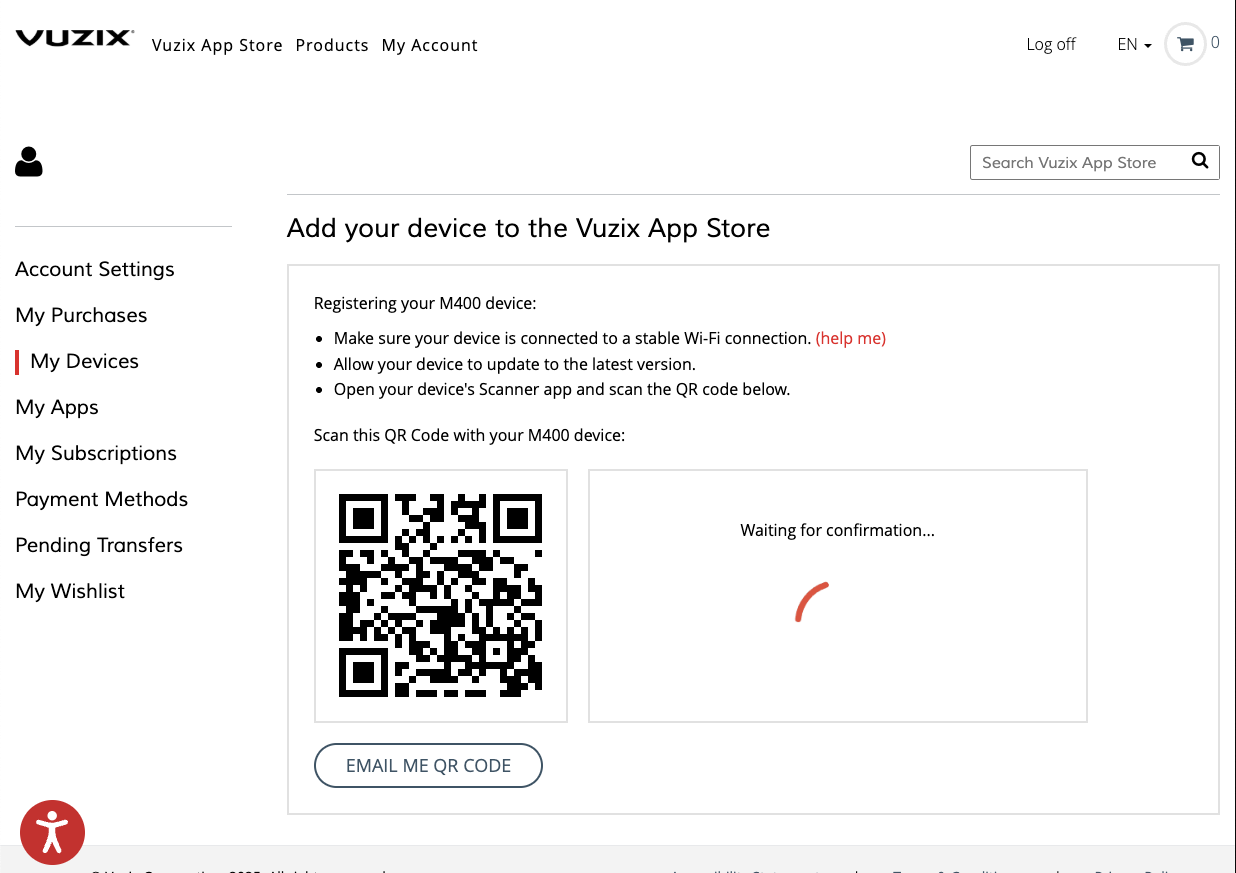The height and width of the screenshot is (873, 1236).
Task: Go to the Vuzix App Store menu item
Action: pos(217,45)
